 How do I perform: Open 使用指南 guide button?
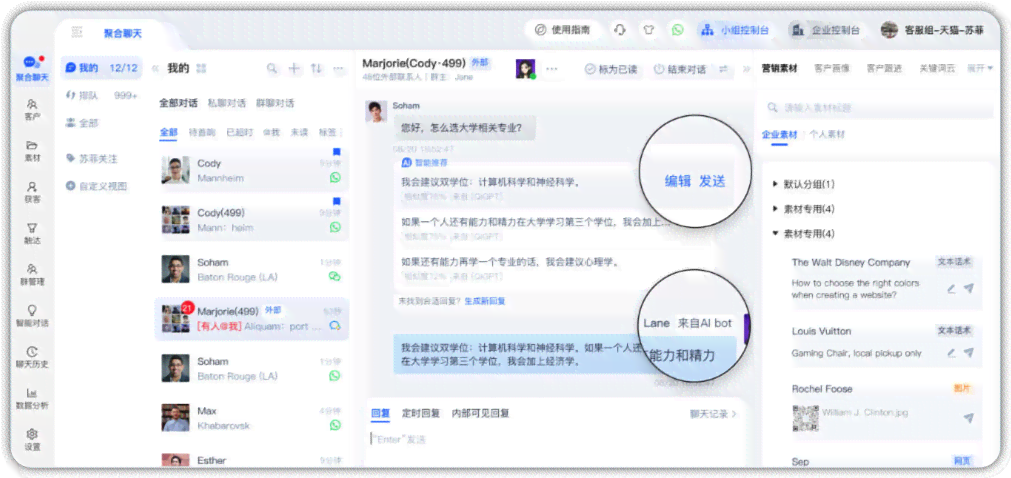tap(563, 30)
